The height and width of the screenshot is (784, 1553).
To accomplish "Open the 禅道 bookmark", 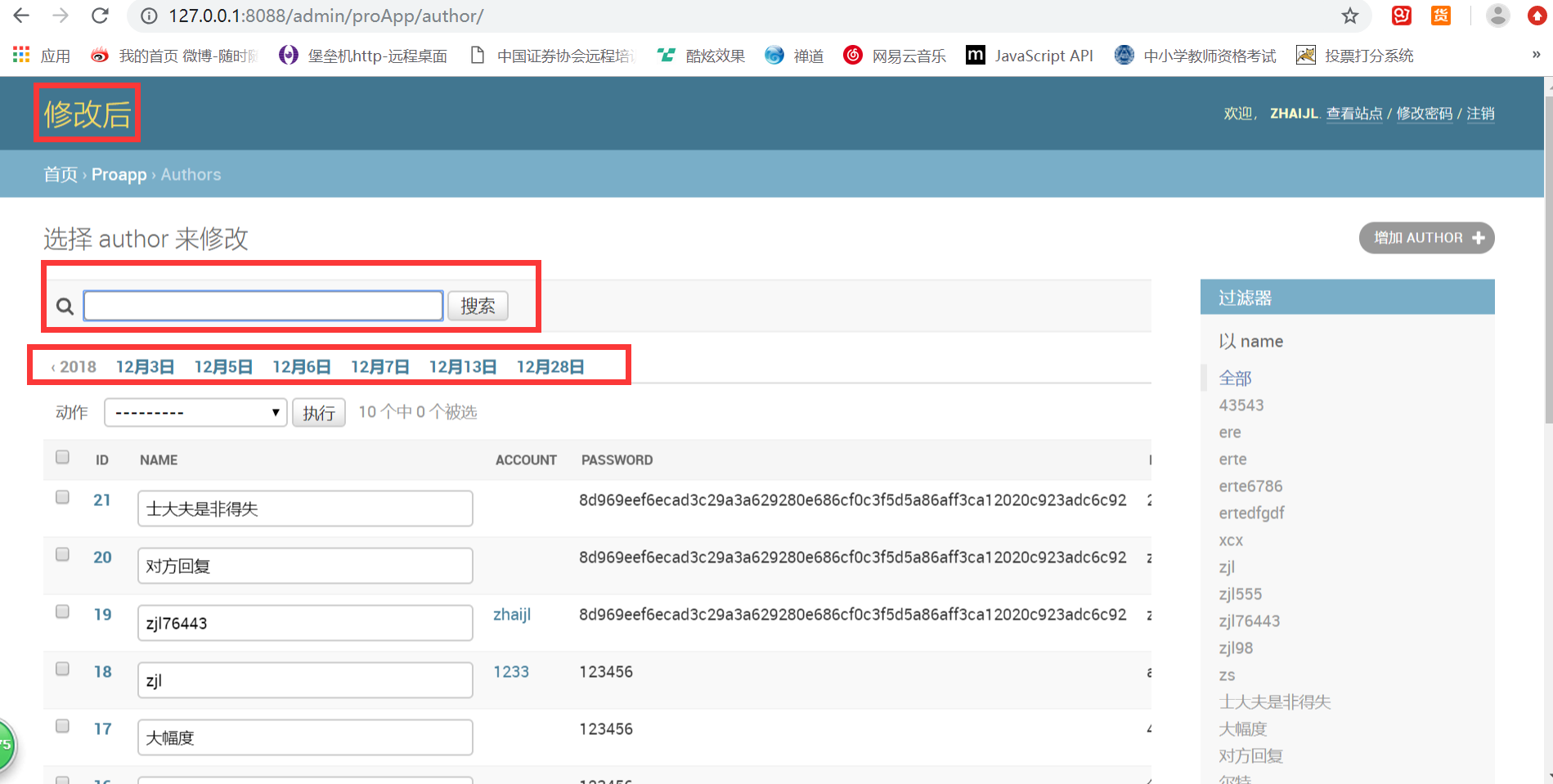I will 808,55.
